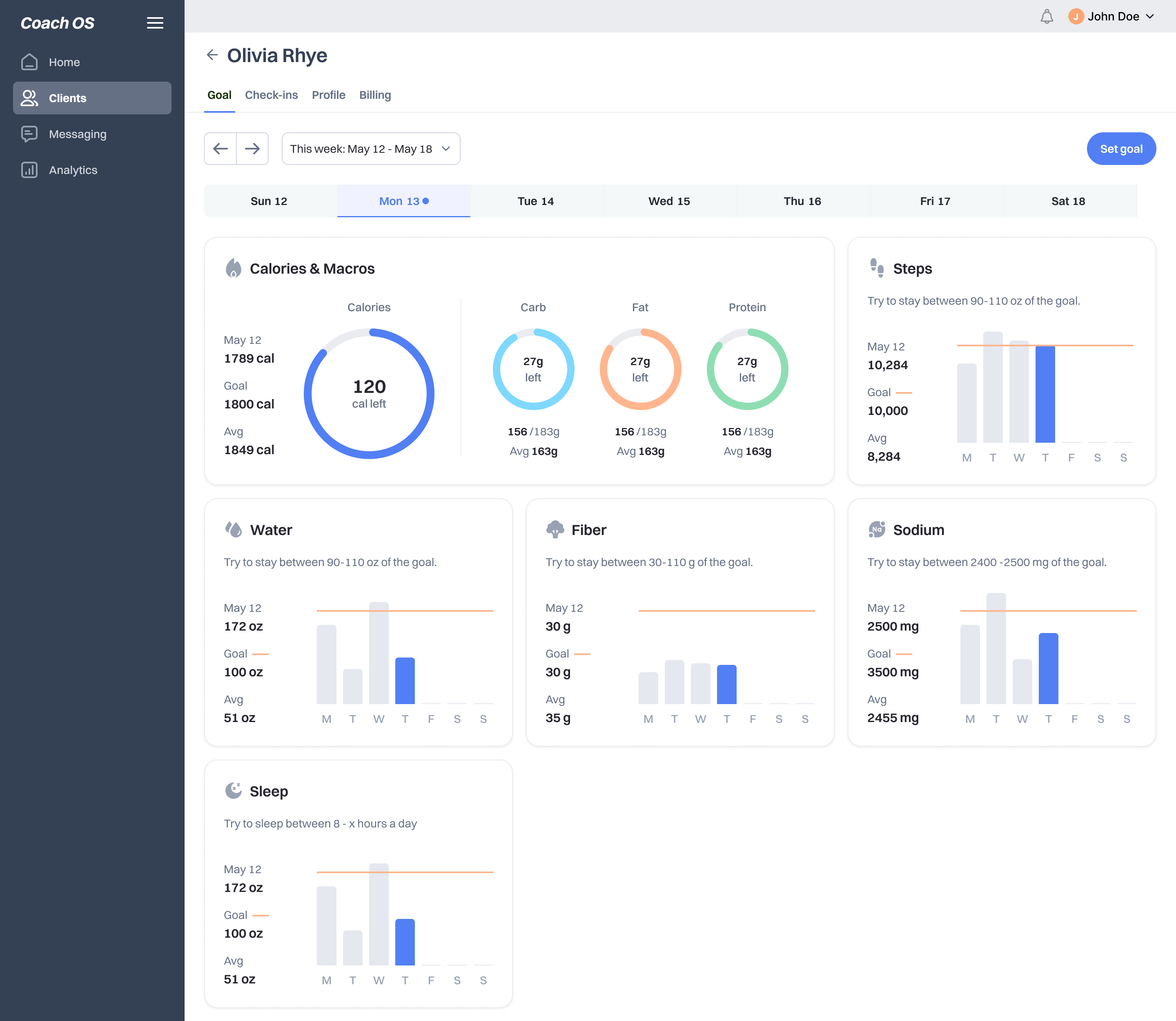Select the Goal tab

219,95
